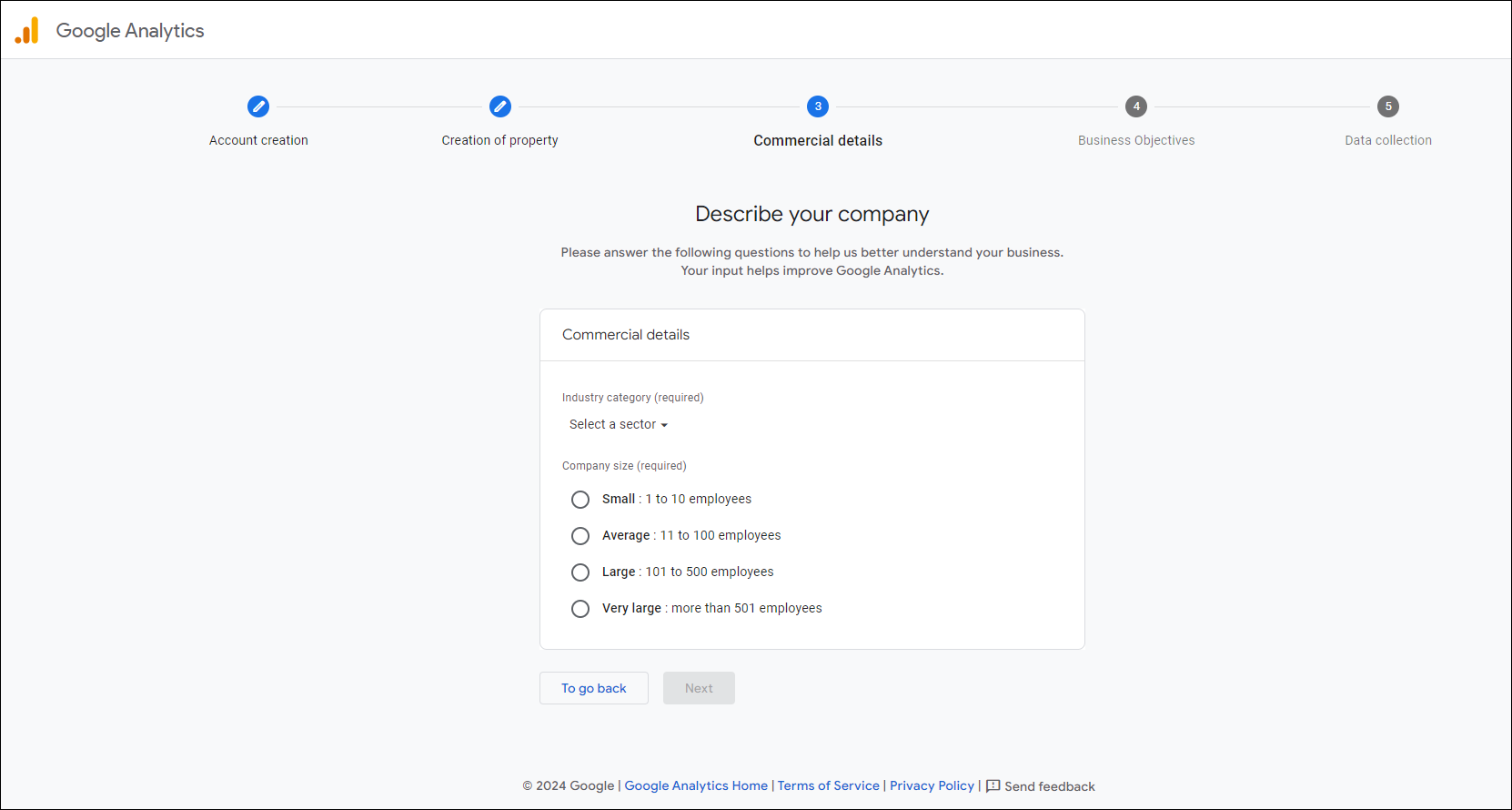
Task: Open the Terms of Service link
Action: pyautogui.click(x=828, y=786)
